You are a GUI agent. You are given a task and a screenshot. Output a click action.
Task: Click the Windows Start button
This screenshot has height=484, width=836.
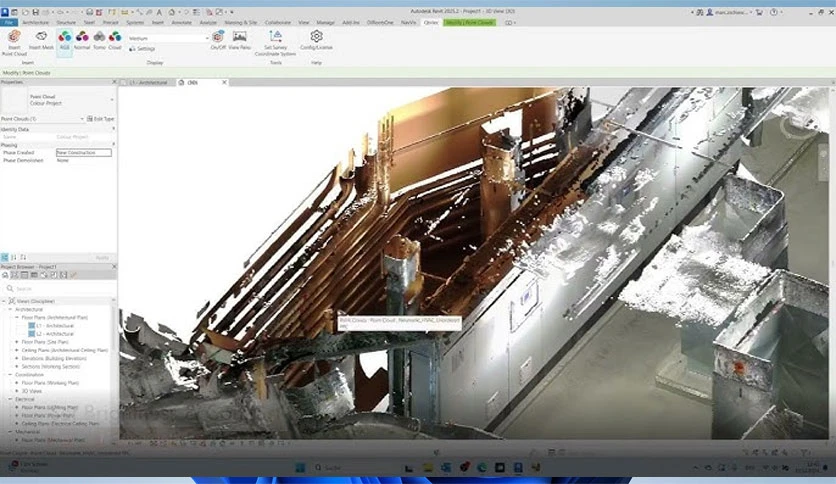click(300, 467)
